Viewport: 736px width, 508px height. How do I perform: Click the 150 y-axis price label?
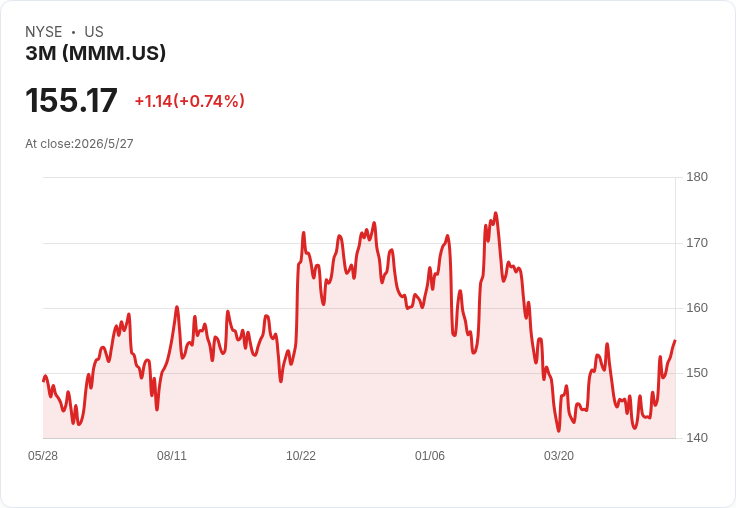(697, 373)
